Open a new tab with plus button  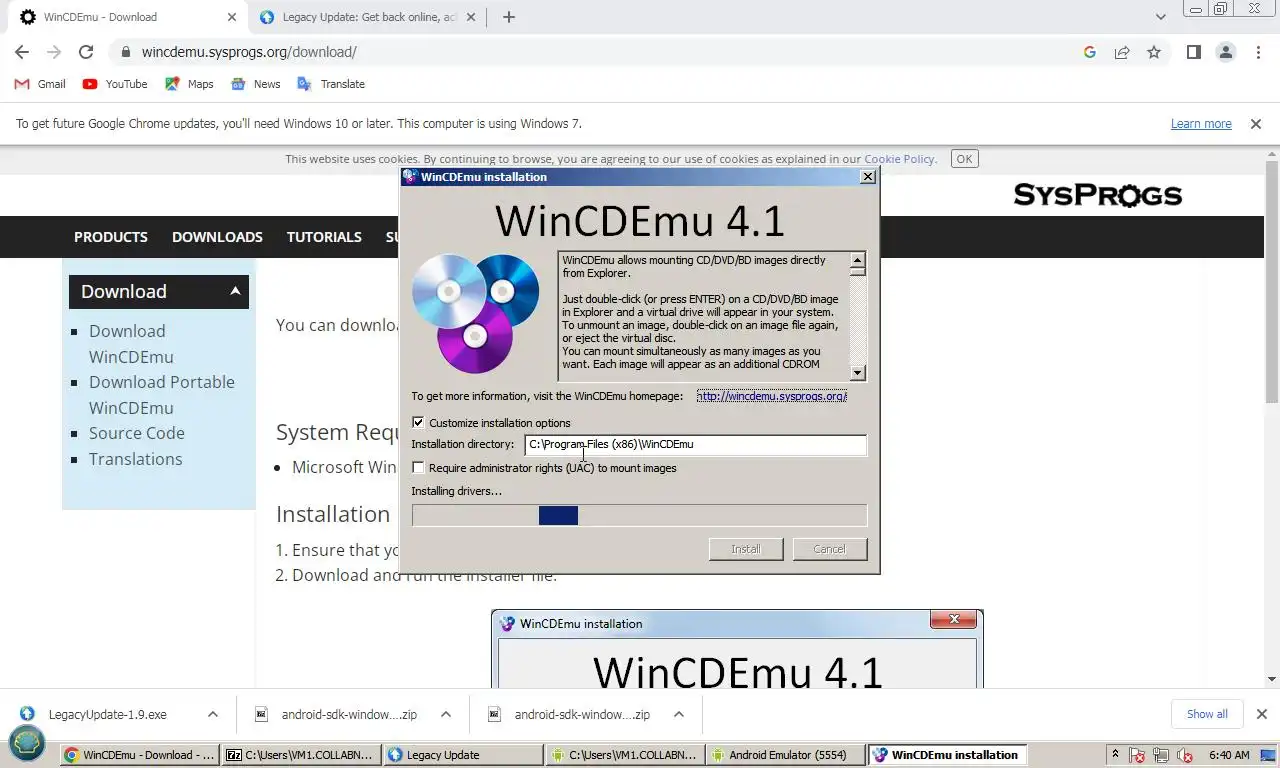509,17
